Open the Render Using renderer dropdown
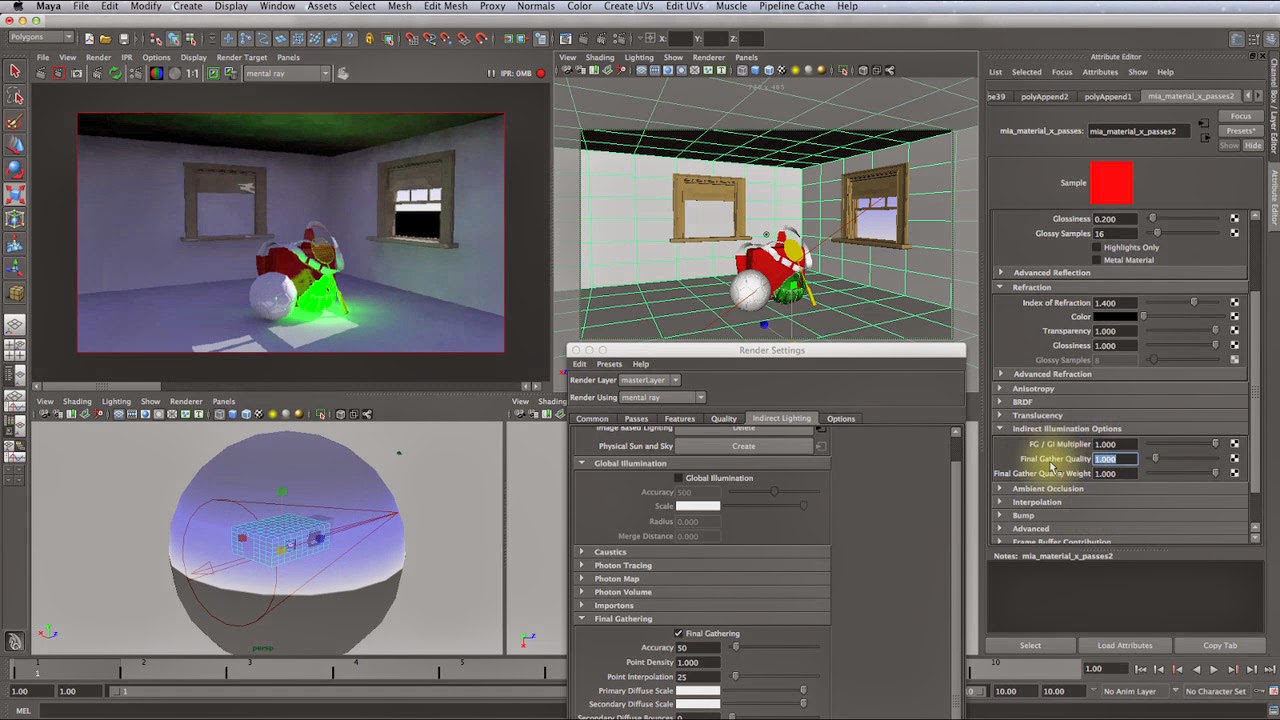The width and height of the screenshot is (1280, 720). (x=698, y=397)
